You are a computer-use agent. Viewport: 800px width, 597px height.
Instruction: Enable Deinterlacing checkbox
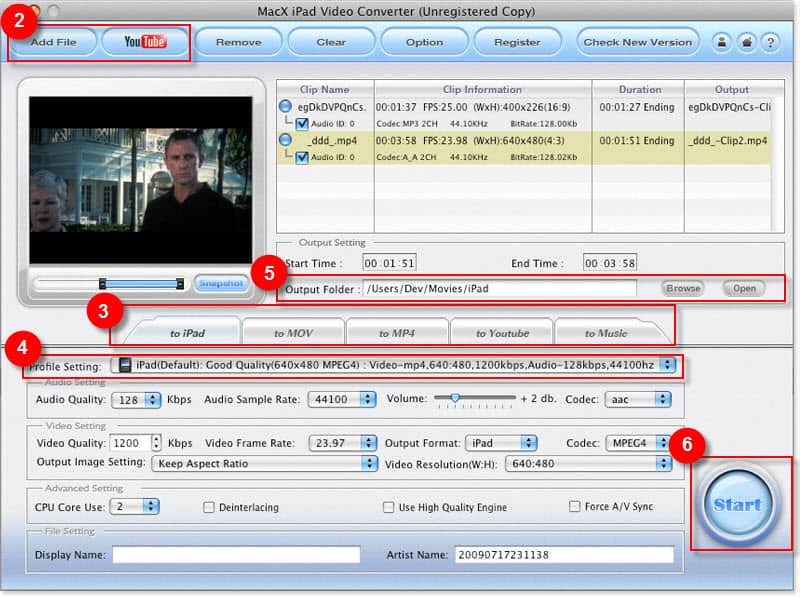[x=209, y=507]
